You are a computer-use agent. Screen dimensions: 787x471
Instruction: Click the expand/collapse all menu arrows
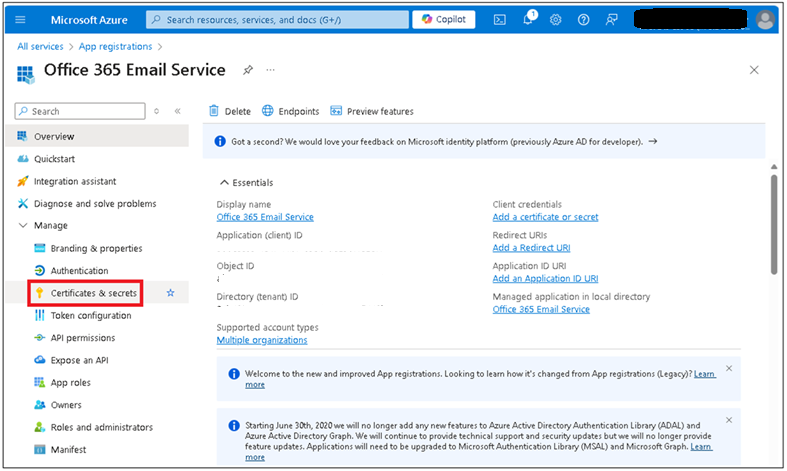(x=157, y=111)
